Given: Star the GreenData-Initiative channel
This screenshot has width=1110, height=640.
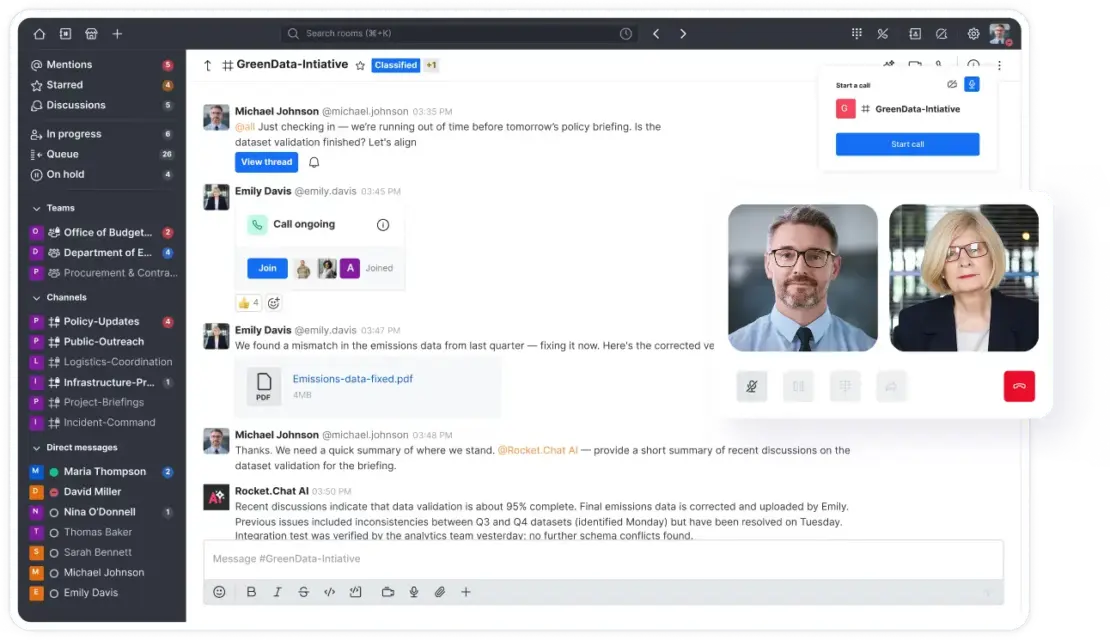Looking at the screenshot, I should (358, 63).
